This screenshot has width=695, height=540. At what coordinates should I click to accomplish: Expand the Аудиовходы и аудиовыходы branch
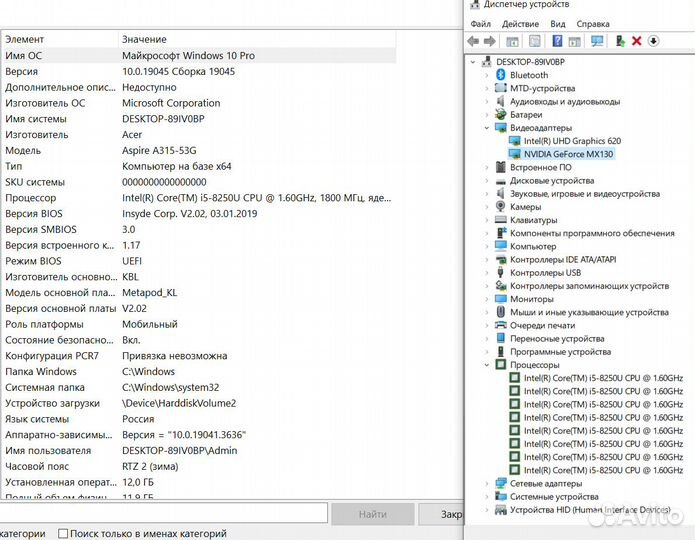[x=487, y=102]
